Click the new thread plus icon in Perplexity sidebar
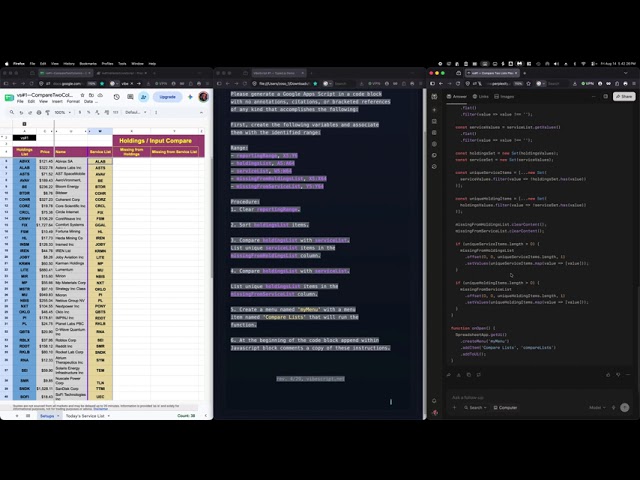Screen dimensions: 640x480 pyautogui.click(x=434, y=110)
